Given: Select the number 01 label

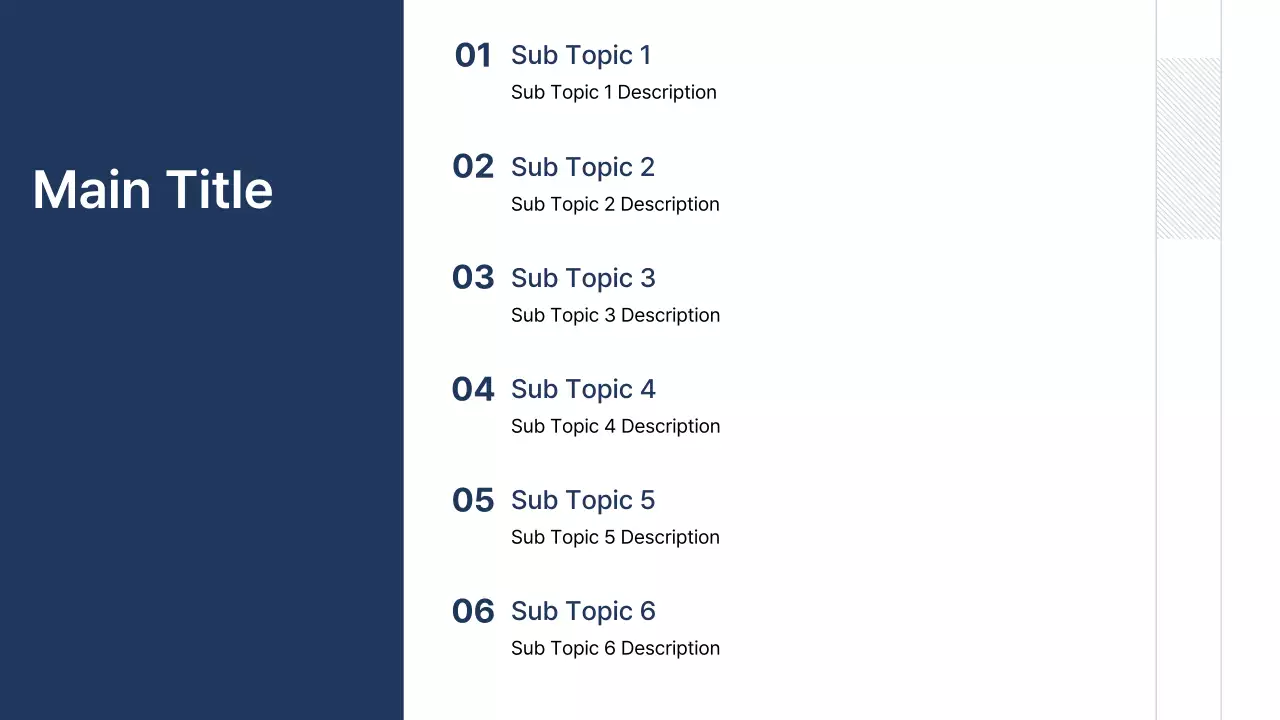Looking at the screenshot, I should click(x=473, y=56).
